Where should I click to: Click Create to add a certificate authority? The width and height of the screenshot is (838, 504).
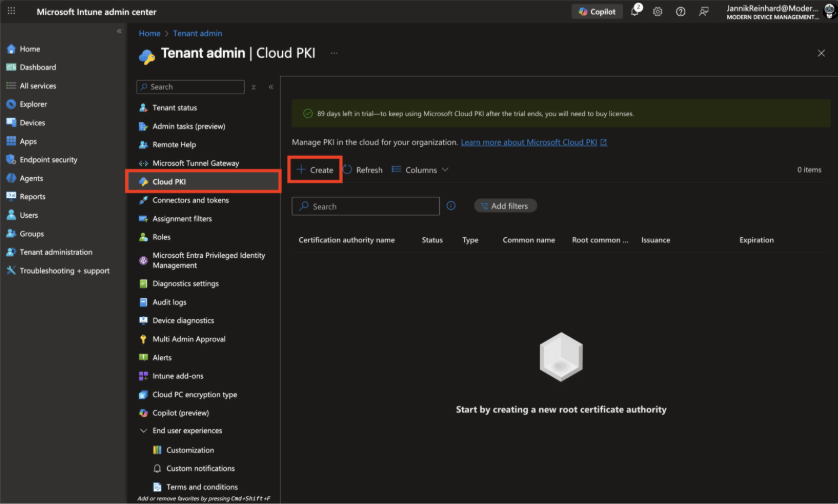315,170
